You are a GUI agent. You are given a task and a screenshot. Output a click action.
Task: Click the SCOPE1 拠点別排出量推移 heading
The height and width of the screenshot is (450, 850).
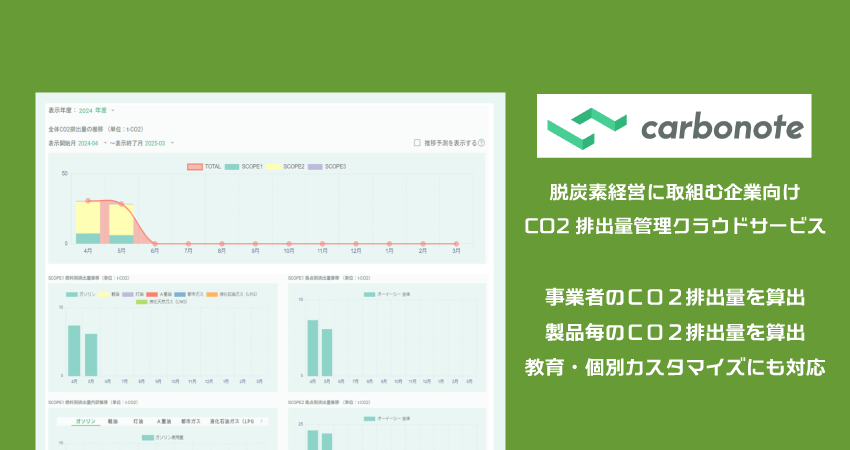329,278
